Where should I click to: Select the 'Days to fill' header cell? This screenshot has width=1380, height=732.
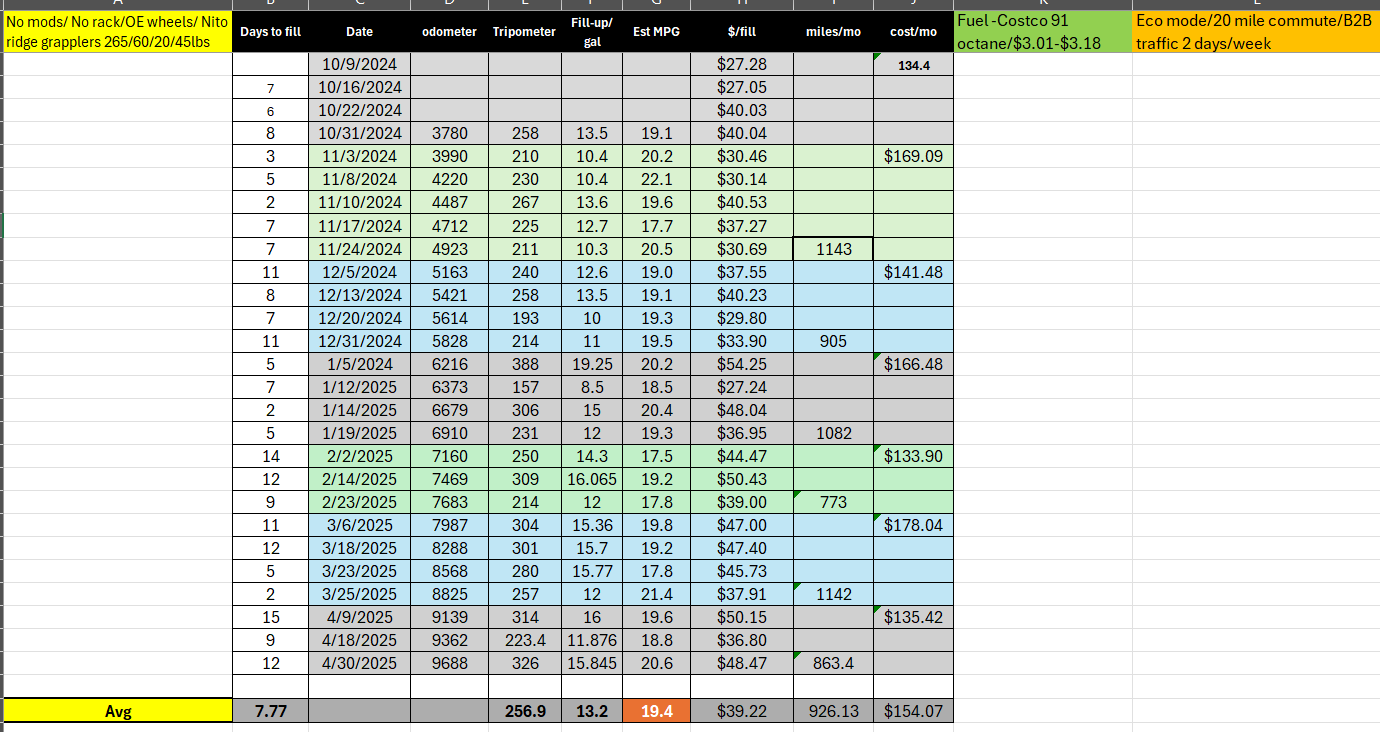pyautogui.click(x=270, y=32)
